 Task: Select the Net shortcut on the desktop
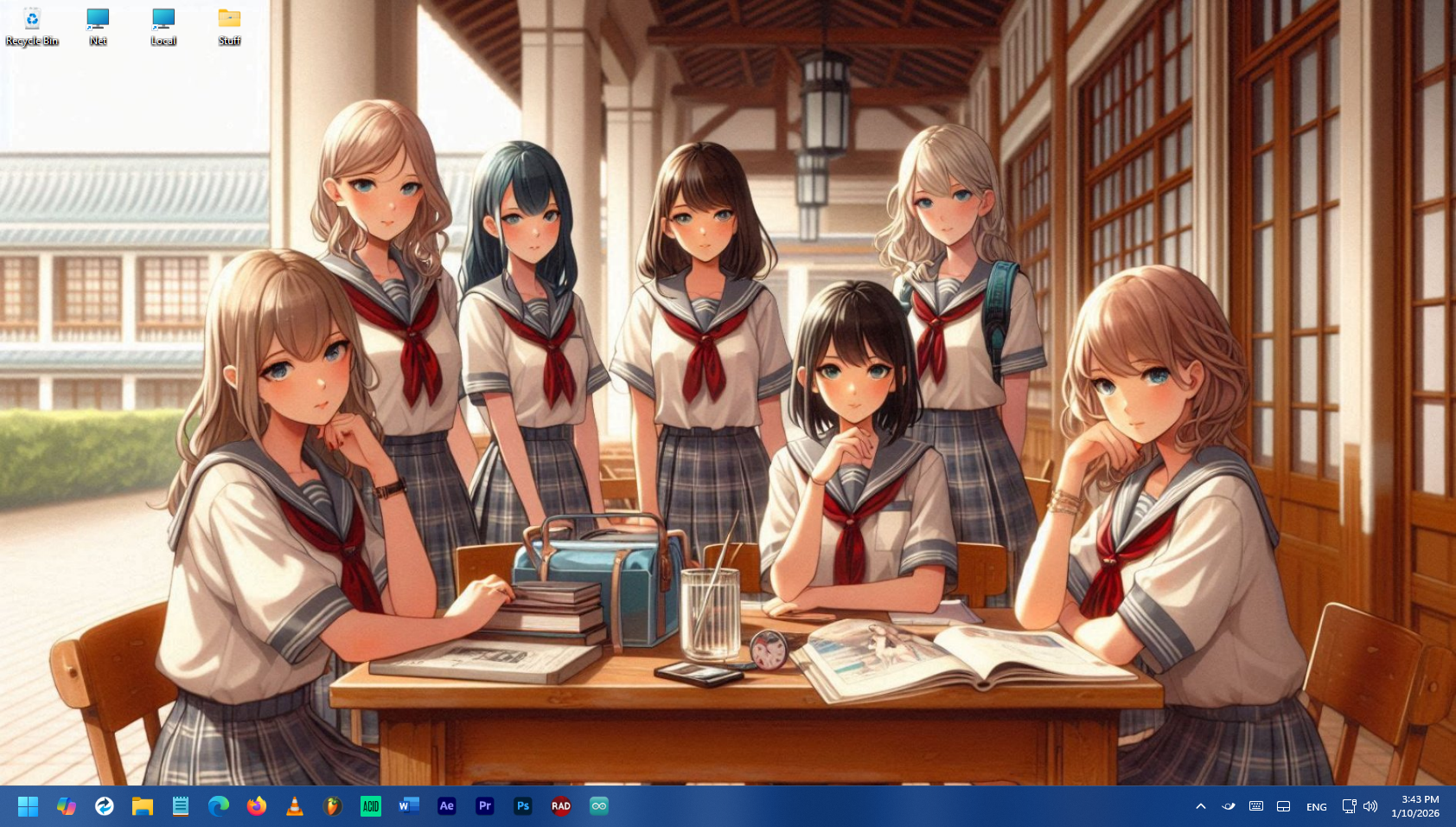tap(98, 27)
